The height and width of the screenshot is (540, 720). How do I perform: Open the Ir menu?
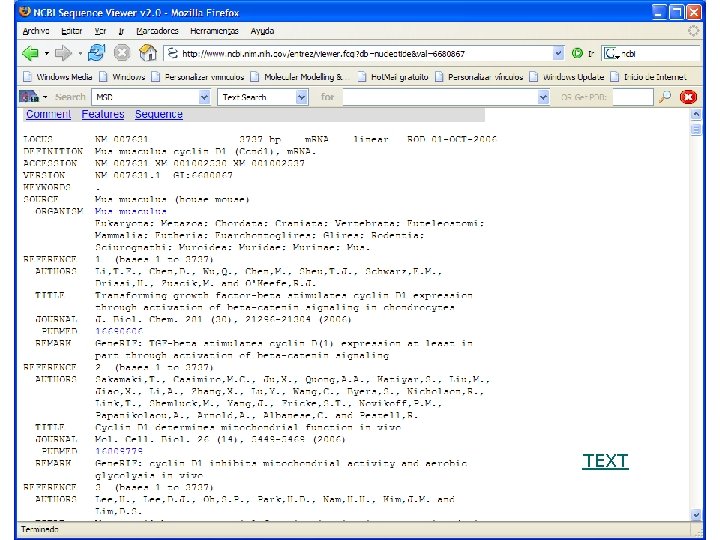coord(121,31)
